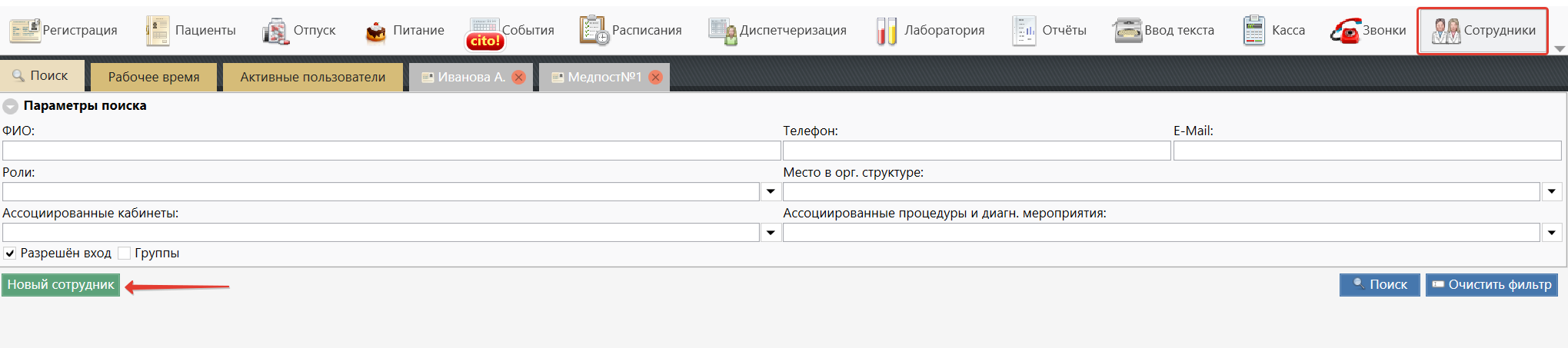Expand the Ассоциированные кабинеты dropdown
The height and width of the screenshot is (348, 1568).
[771, 233]
